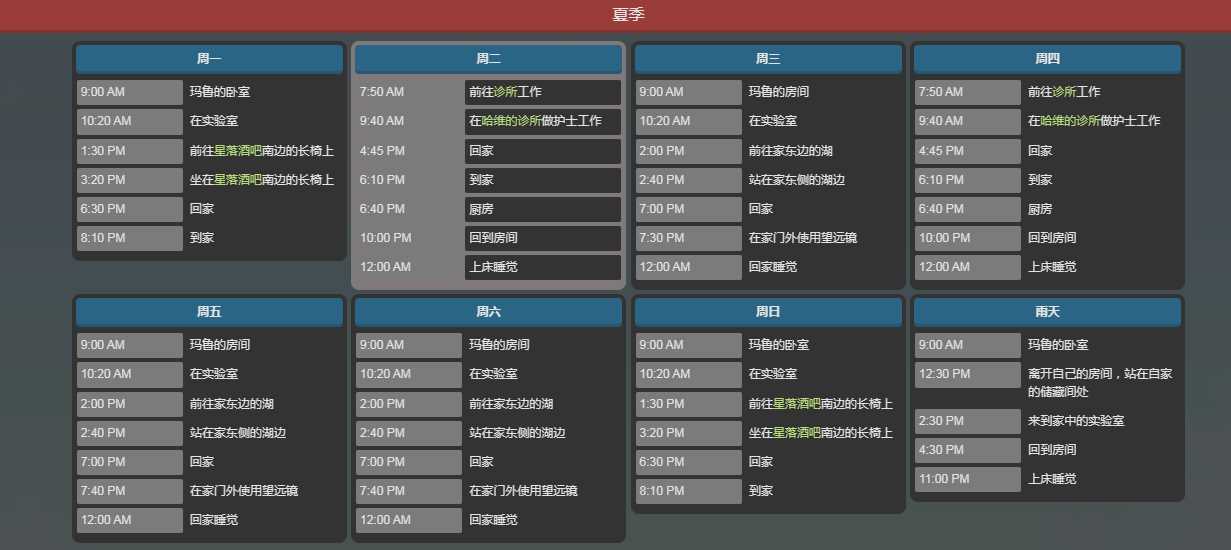Image resolution: width=1231 pixels, height=550 pixels.
Task: Click 前往家东边的湖 entry in 周六 card
Action: pyautogui.click(x=511, y=404)
